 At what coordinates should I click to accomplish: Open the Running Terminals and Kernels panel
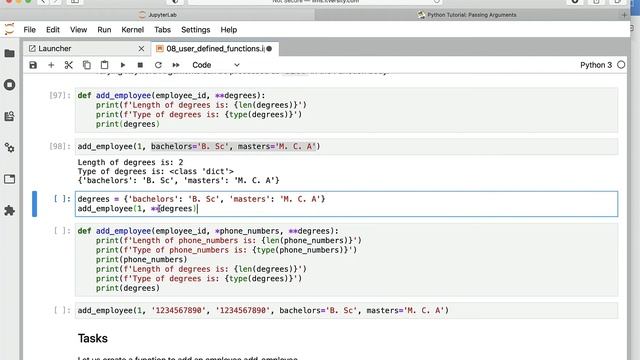(9, 85)
